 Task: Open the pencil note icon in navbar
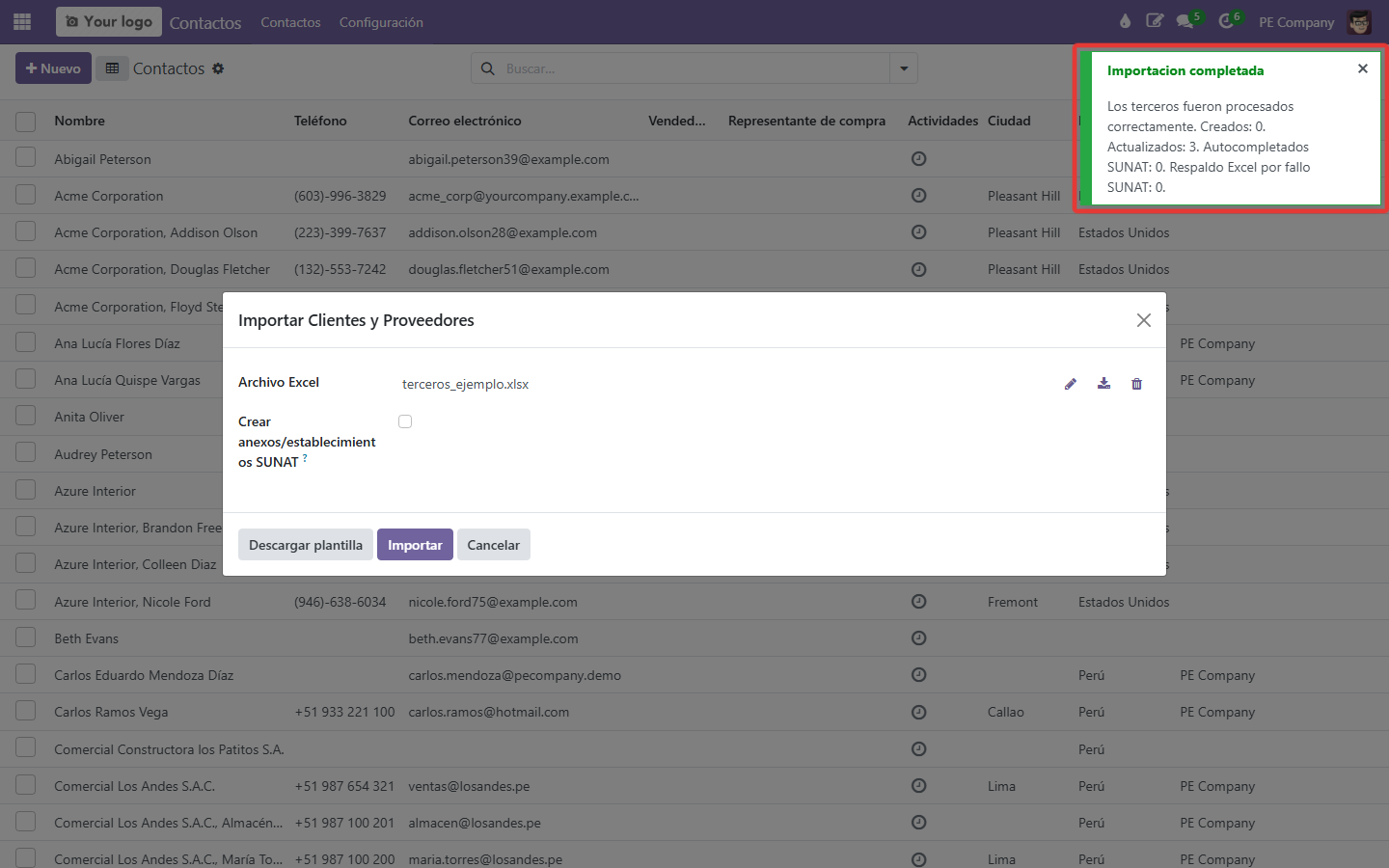[1155, 21]
